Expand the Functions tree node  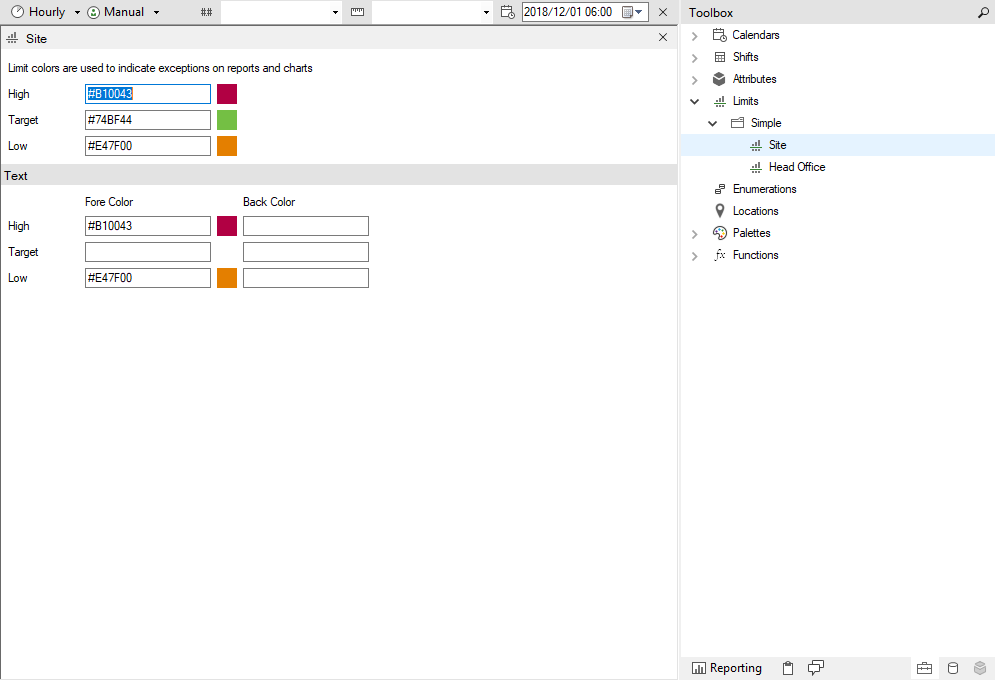pos(695,256)
